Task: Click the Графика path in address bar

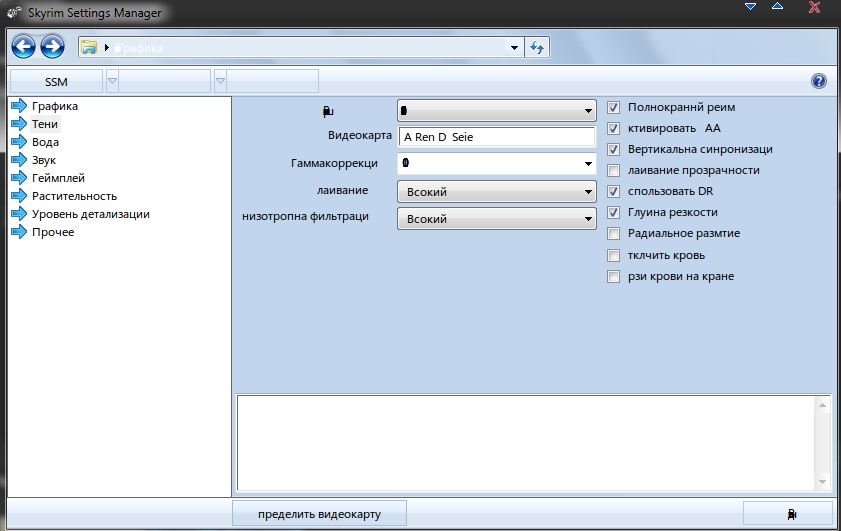Action: coord(139,48)
